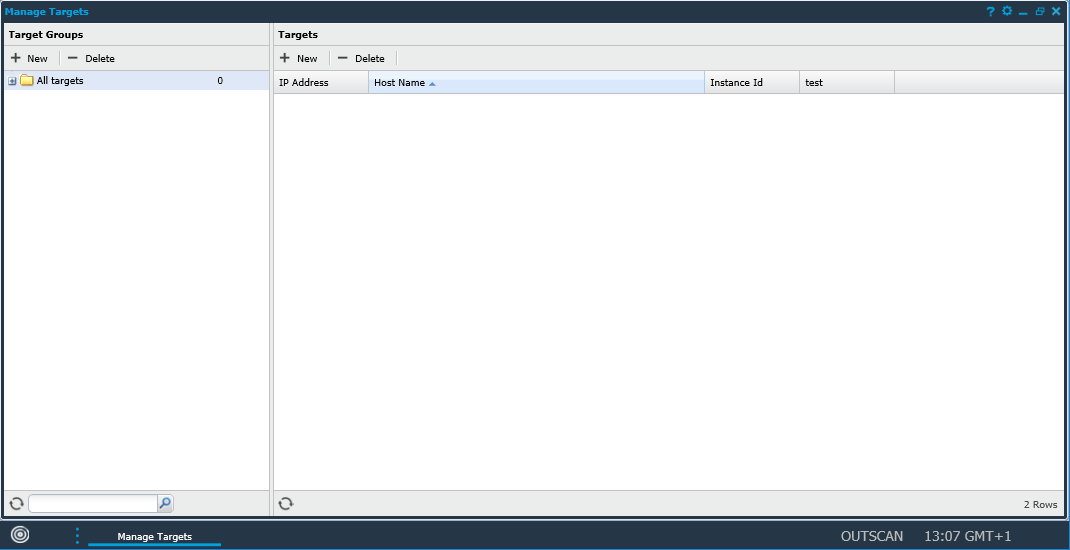1070x550 pixels.
Task: Open help via the question mark icon
Action: click(990, 11)
